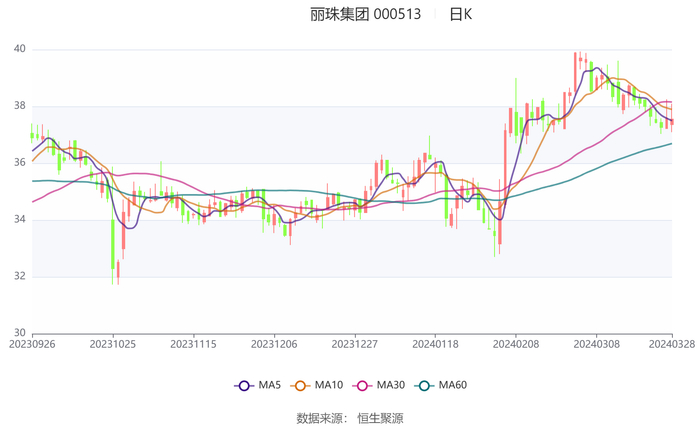Click the 36 price axis label

point(19,163)
